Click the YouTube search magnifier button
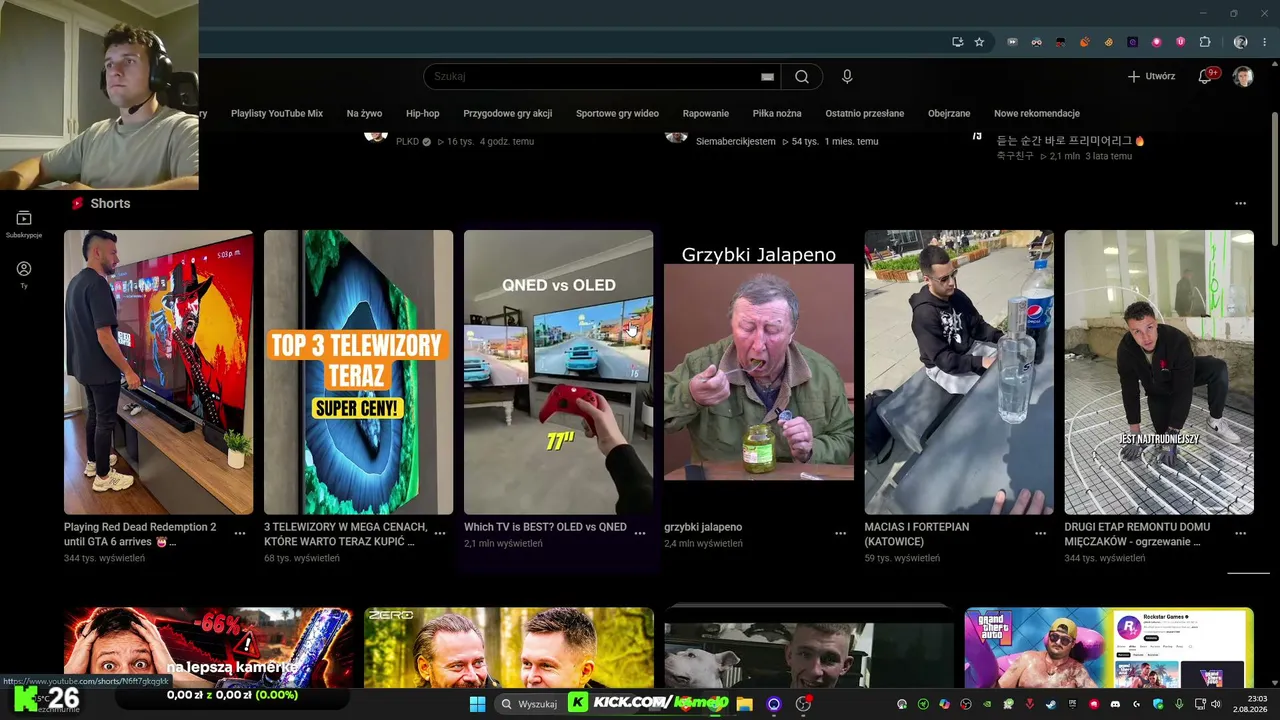The image size is (1280, 720). pyautogui.click(x=802, y=76)
